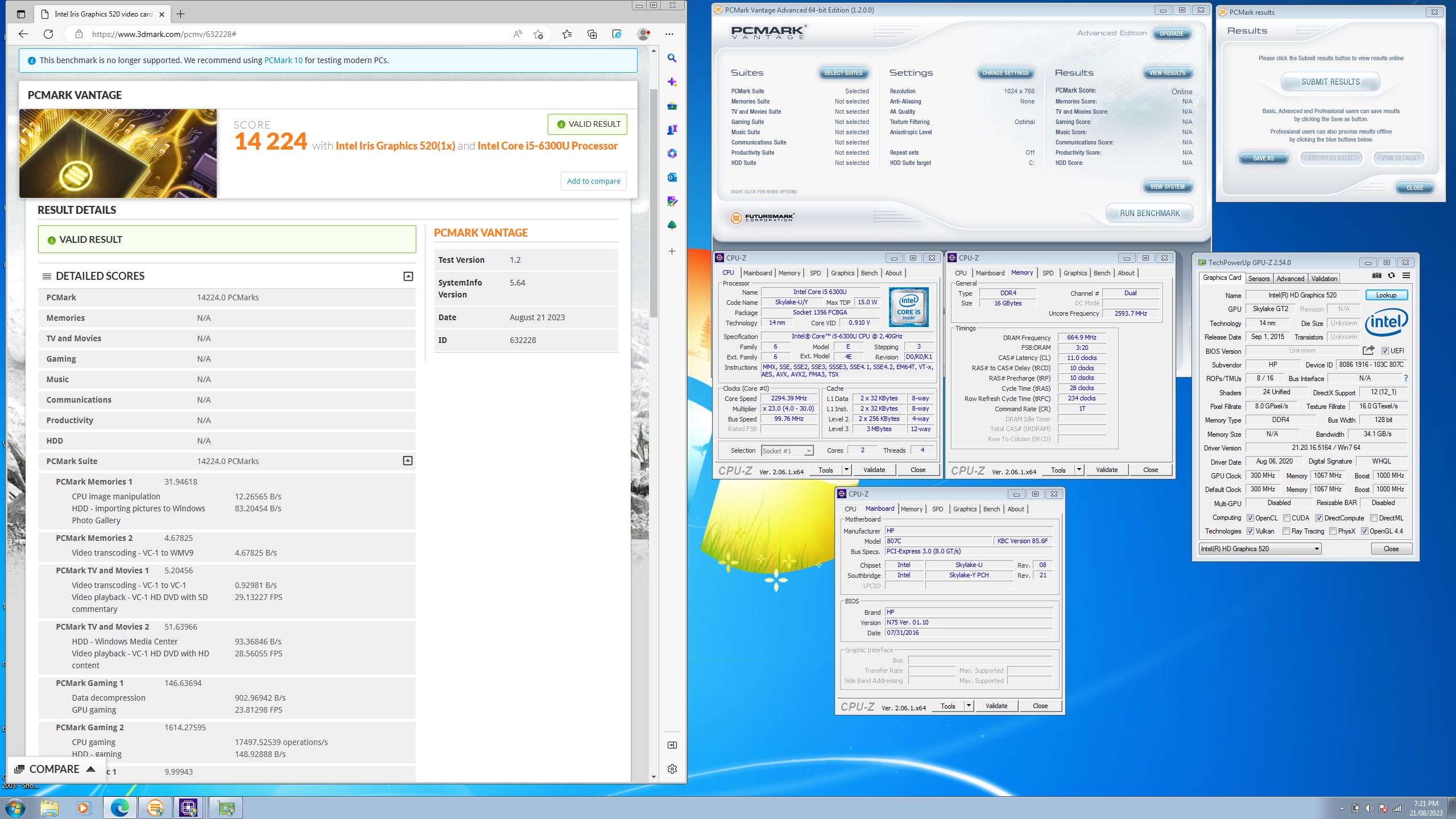Open Tools arrow in CPU-Z CPU window
This screenshot has width=1456, height=819.
[x=846, y=470]
